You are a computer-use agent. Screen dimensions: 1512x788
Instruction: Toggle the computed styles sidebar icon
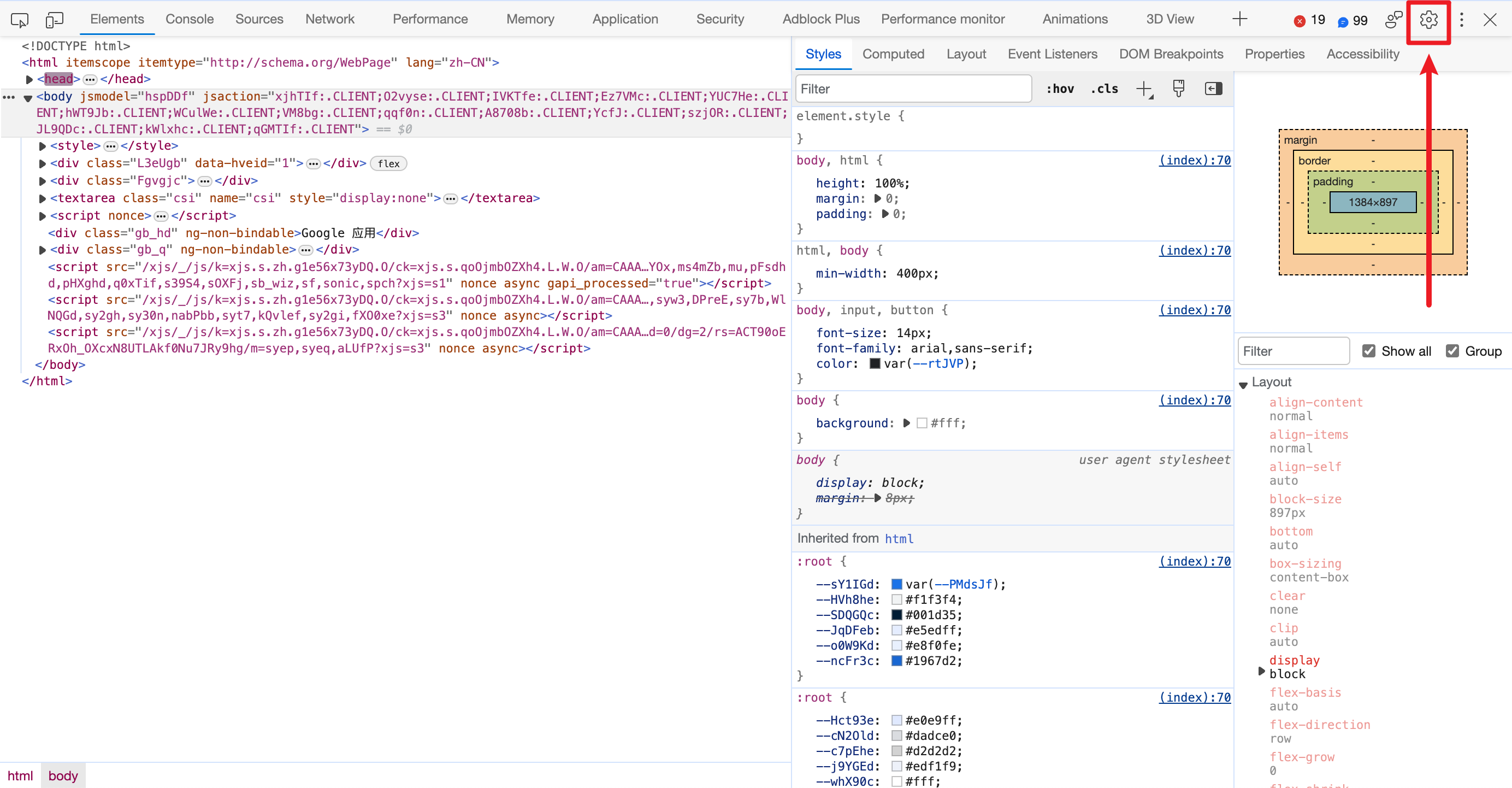1213,89
